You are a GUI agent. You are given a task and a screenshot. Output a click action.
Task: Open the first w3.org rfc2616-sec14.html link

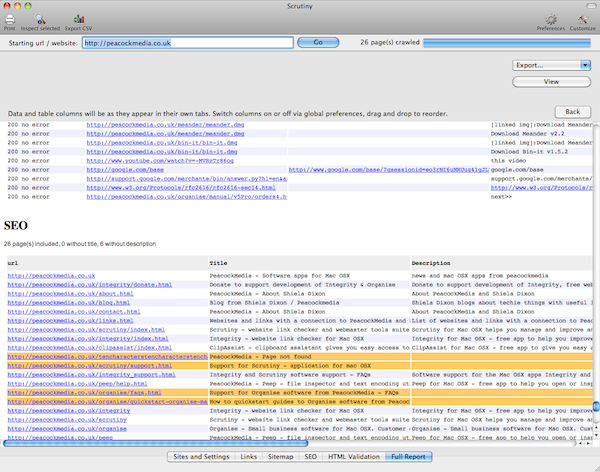[x=181, y=188]
